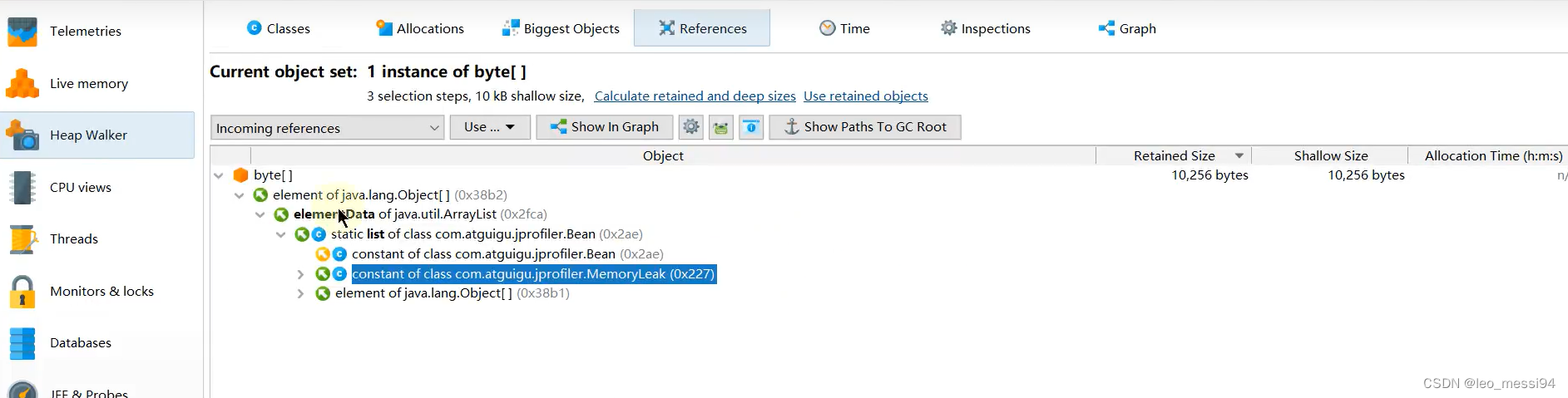Sort by the Object column header
1568x398 pixels.
[x=663, y=155]
